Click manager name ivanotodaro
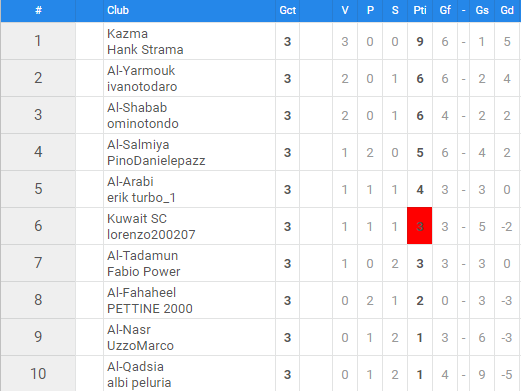 142,87
